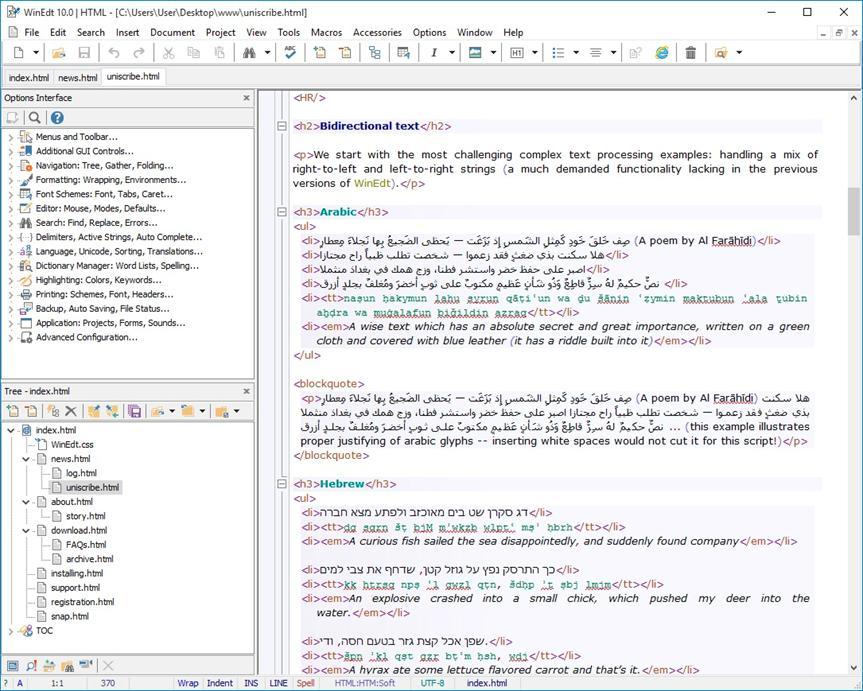Image resolution: width=863 pixels, height=691 pixels.
Task: Click the search icon in Options Interface
Action: 35,118
